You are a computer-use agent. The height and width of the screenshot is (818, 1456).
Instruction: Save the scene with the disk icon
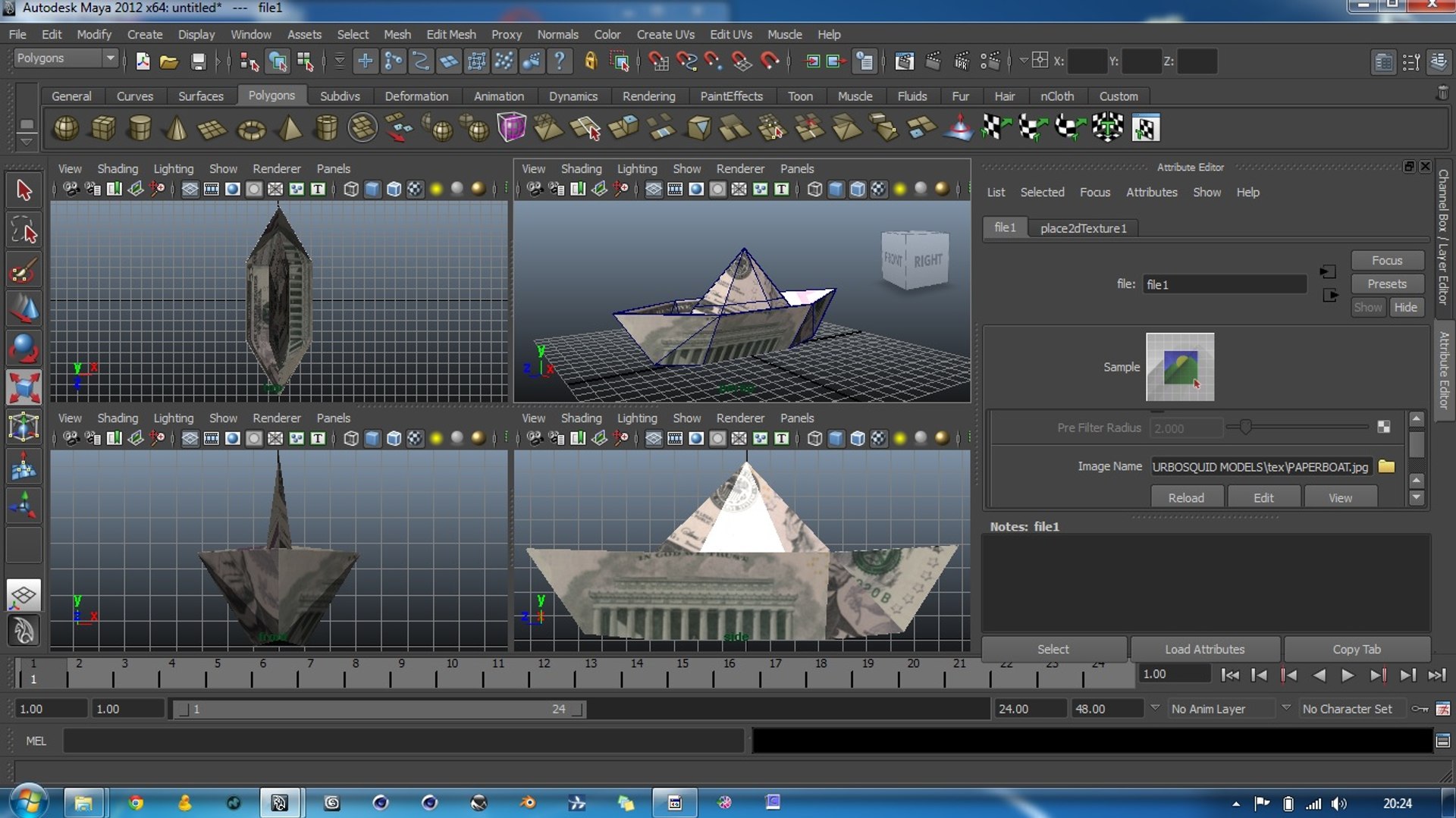point(198,61)
